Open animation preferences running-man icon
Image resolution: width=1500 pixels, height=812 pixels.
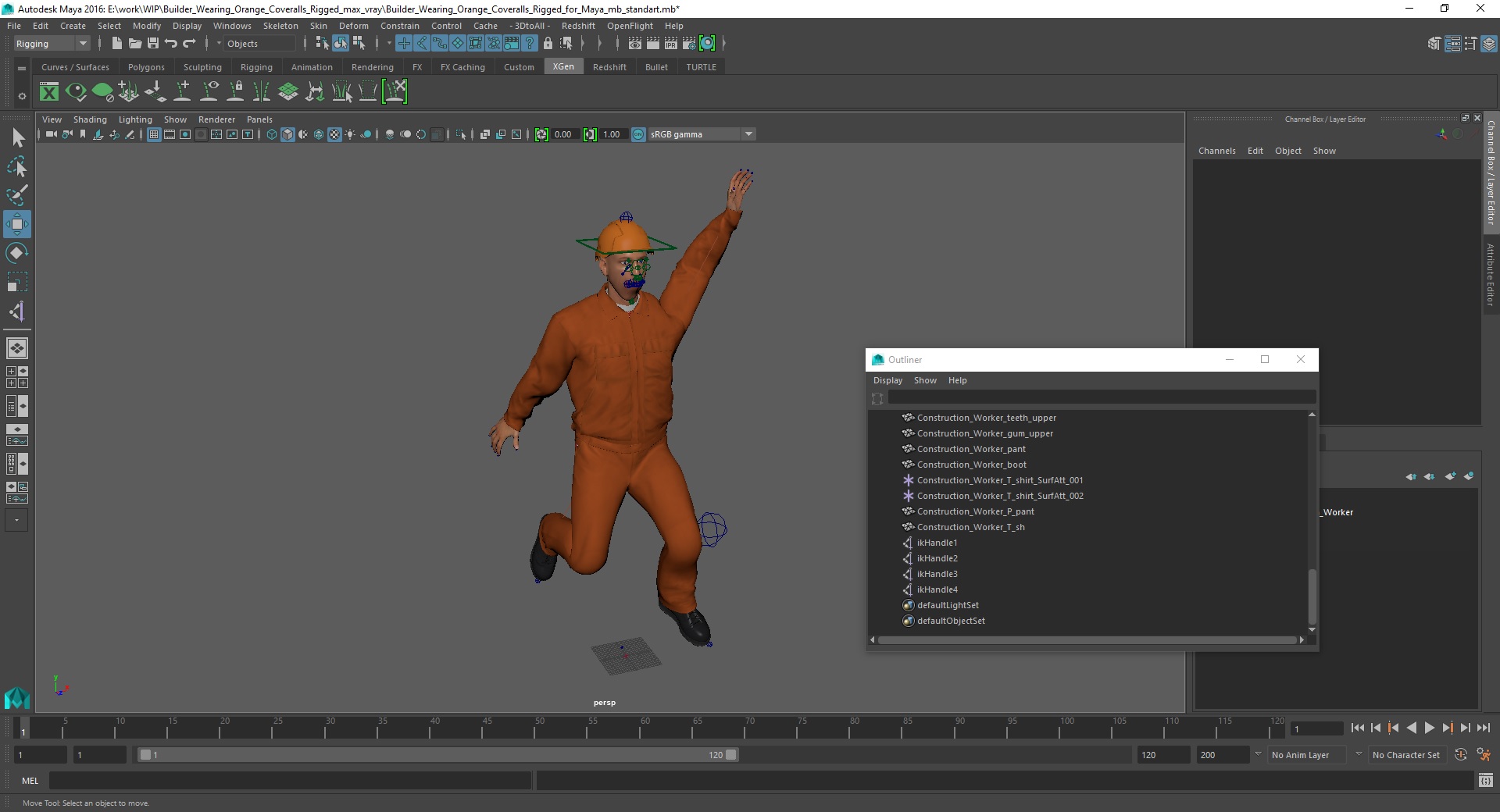coord(1484,755)
